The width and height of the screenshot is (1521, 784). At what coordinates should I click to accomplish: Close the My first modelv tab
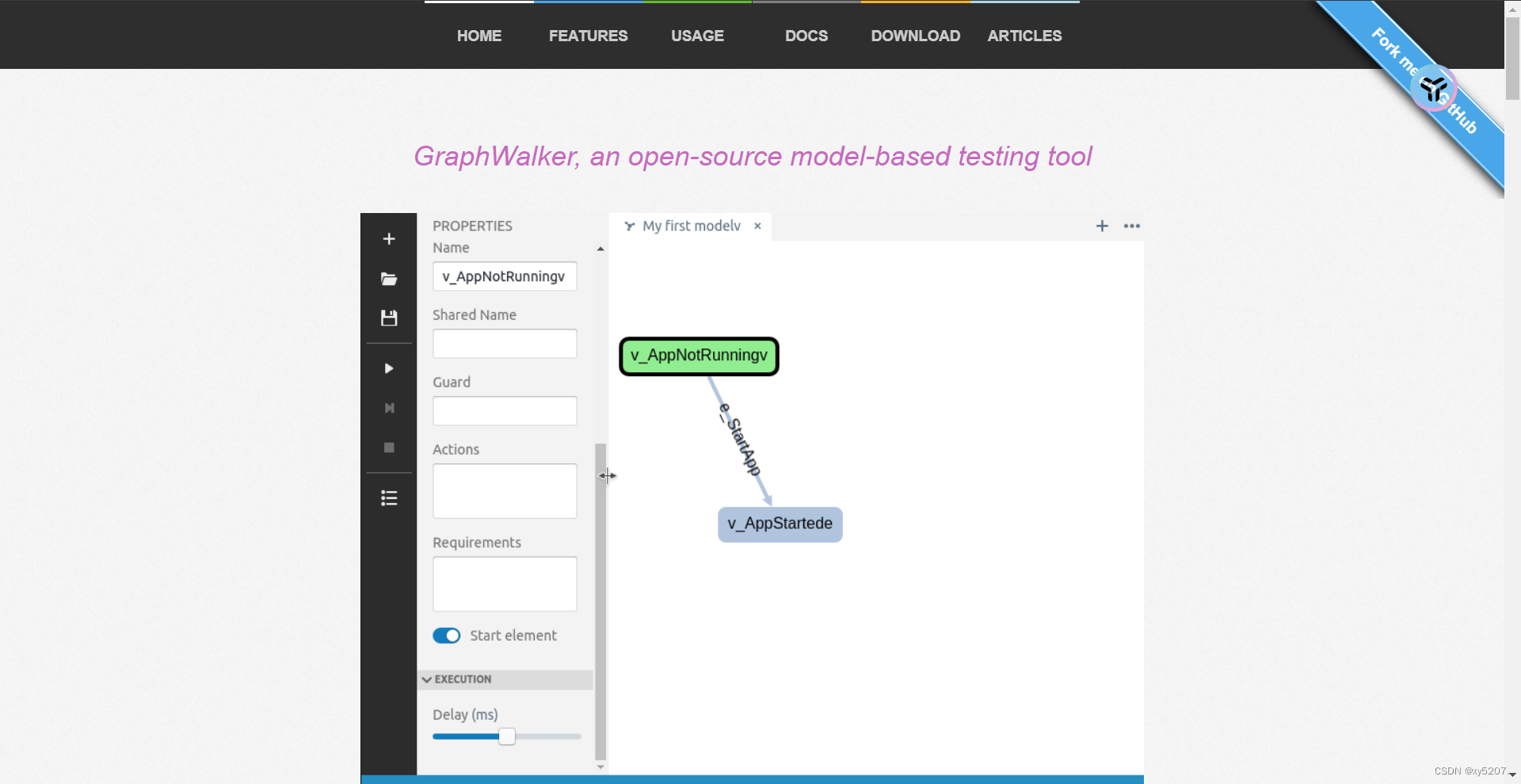[x=758, y=226]
